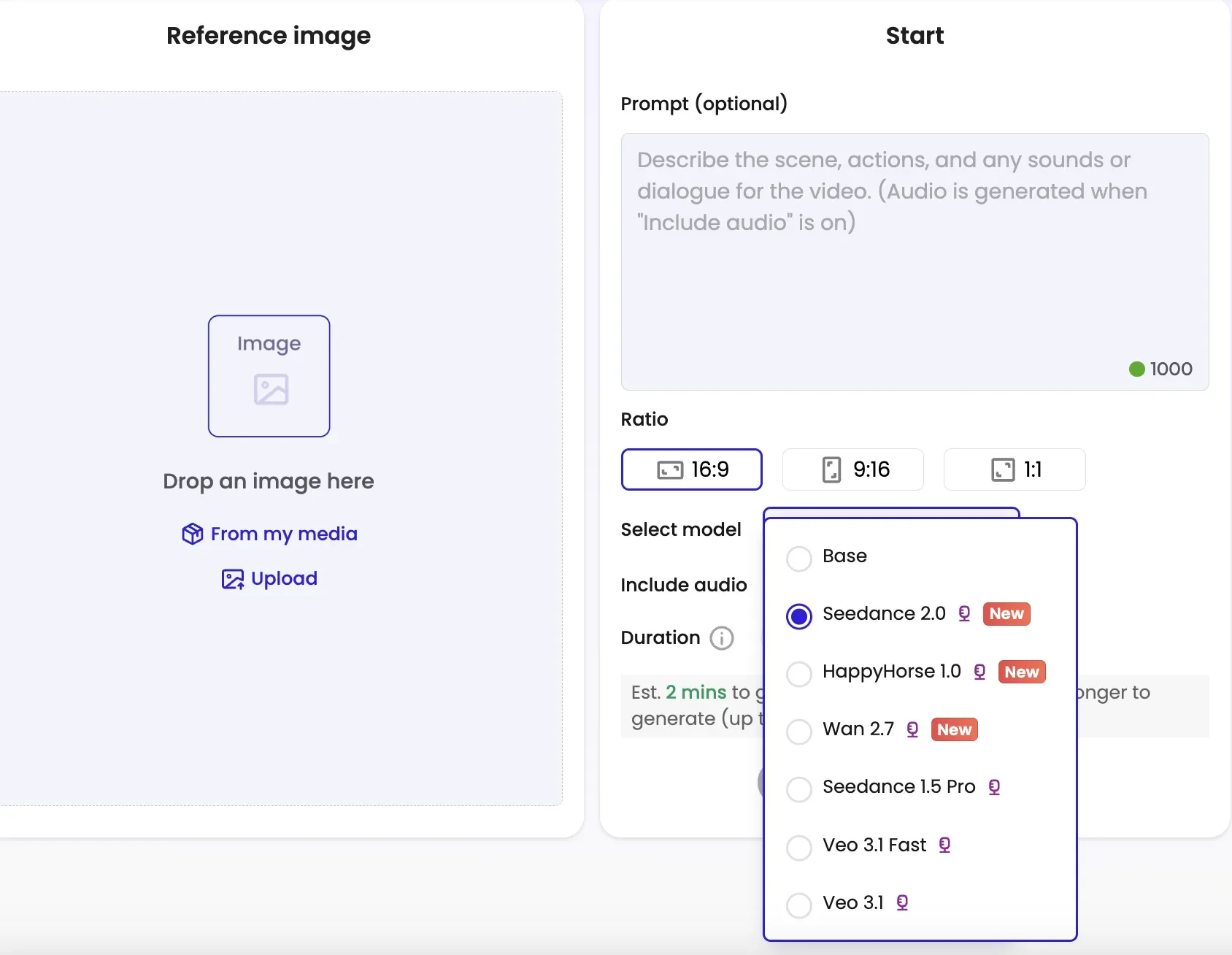Click the Upload picture icon

[x=233, y=579]
